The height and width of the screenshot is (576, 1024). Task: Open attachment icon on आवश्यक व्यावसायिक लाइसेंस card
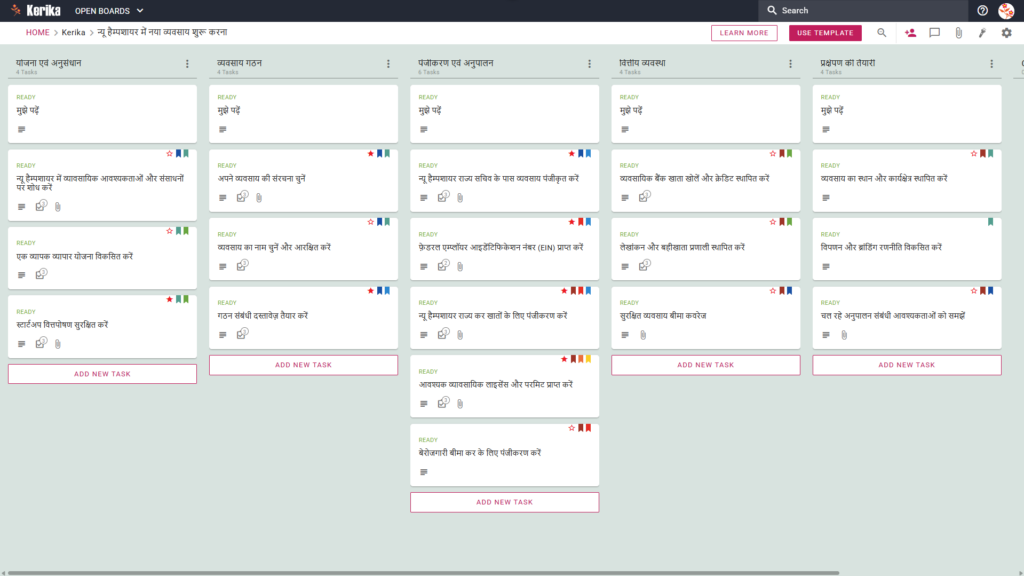(460, 404)
